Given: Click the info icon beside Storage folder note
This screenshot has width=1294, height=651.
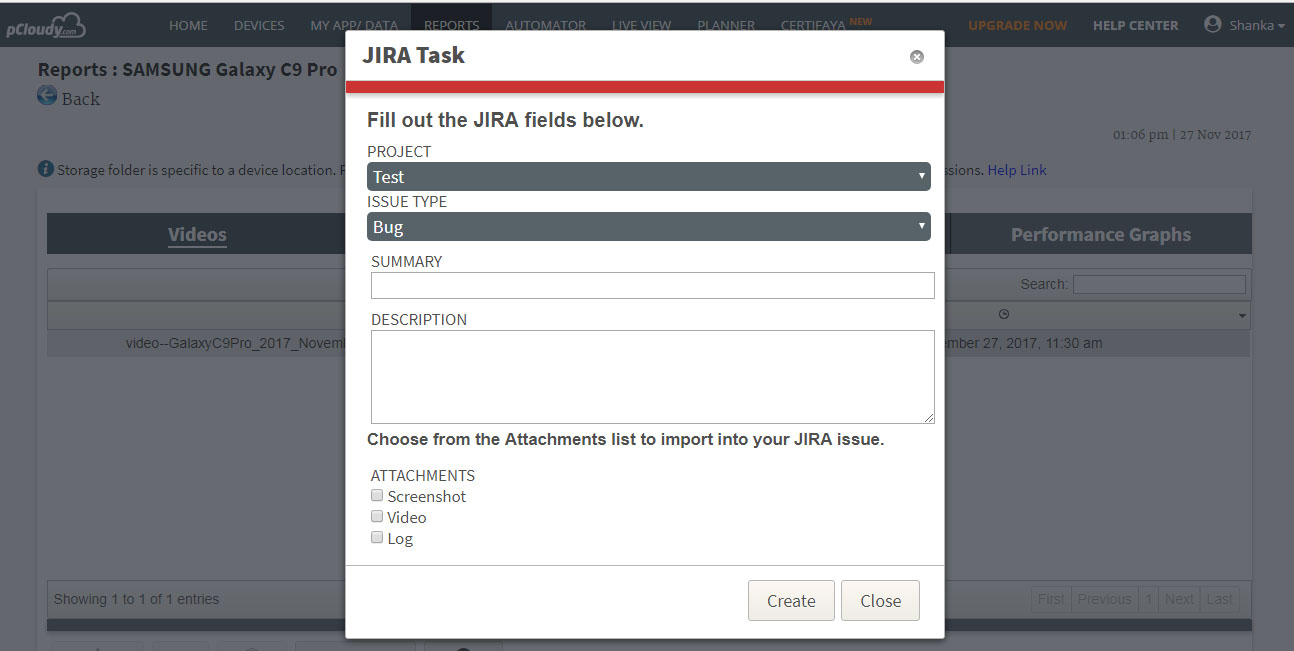Looking at the screenshot, I should 45,169.
